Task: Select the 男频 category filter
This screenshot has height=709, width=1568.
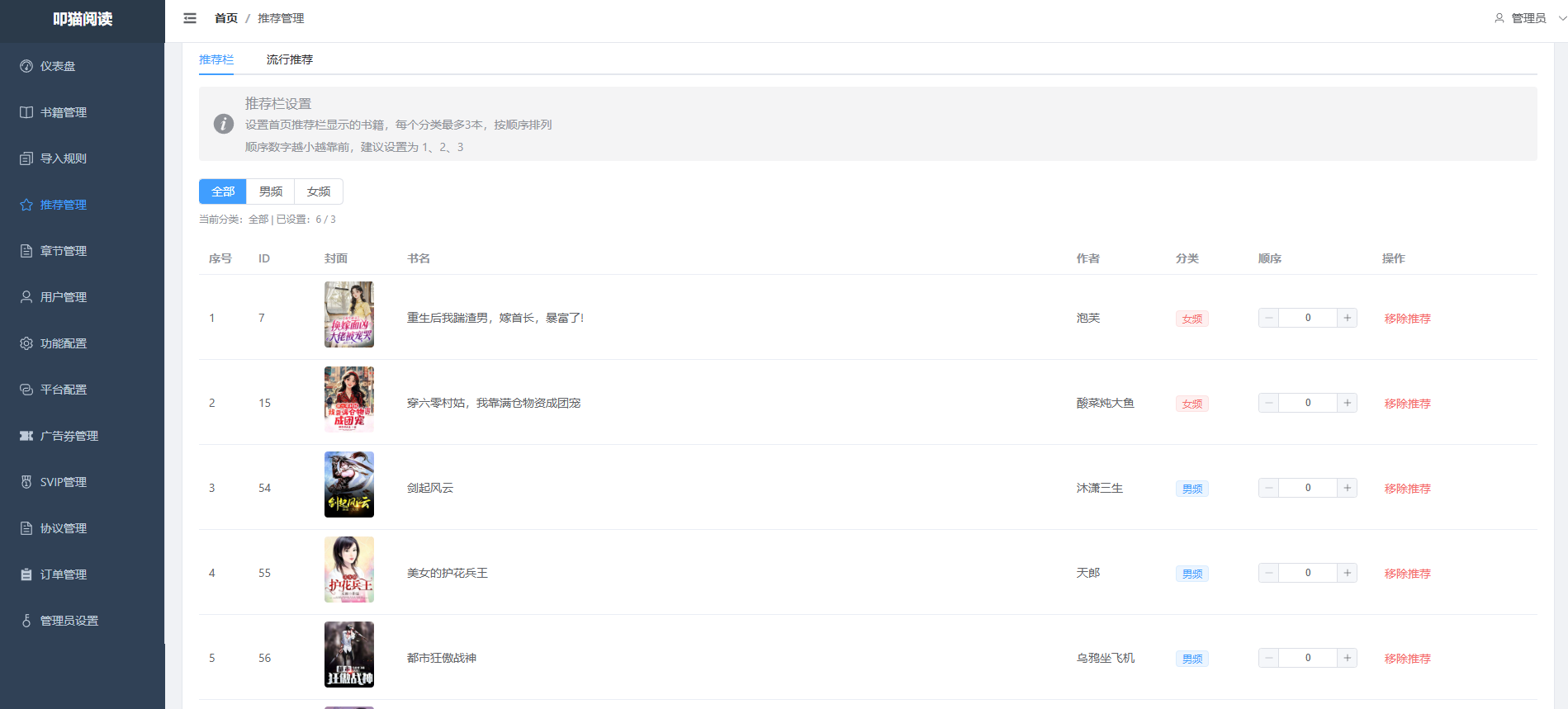Action: click(x=271, y=191)
